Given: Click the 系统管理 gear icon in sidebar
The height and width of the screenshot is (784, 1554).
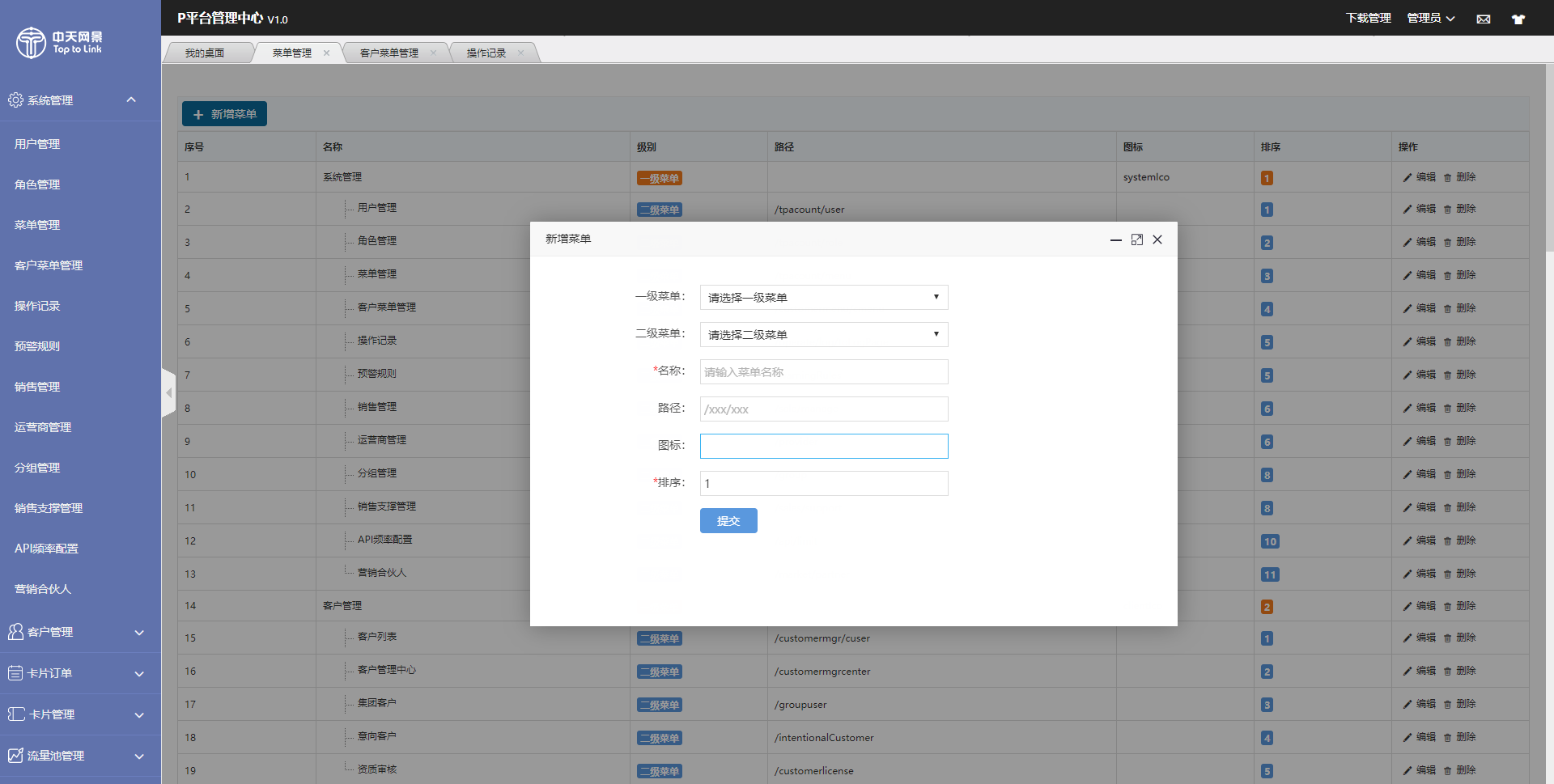Looking at the screenshot, I should pyautogui.click(x=15, y=100).
